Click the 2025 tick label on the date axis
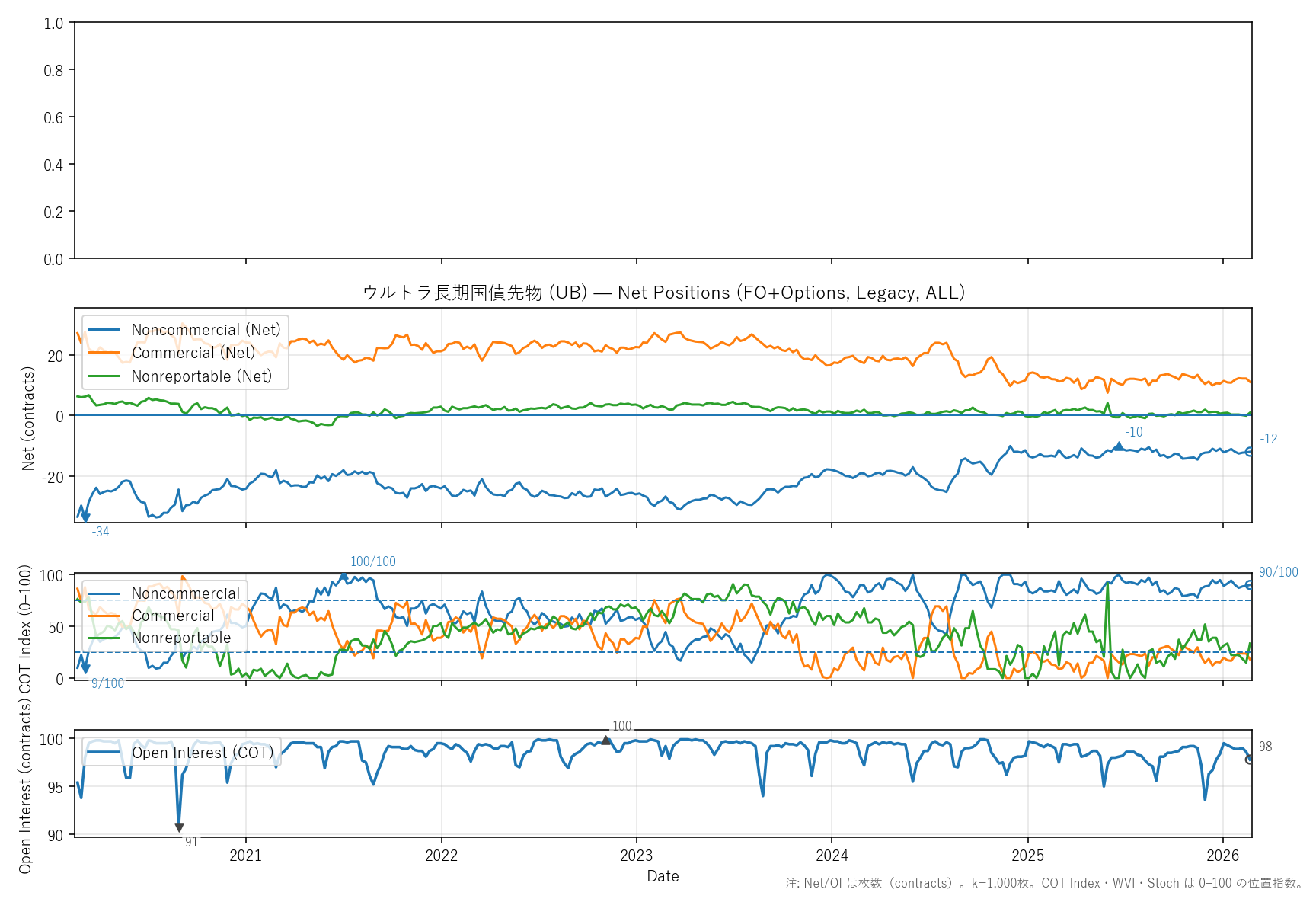Viewport: 1316px width, 899px height. [1027, 856]
